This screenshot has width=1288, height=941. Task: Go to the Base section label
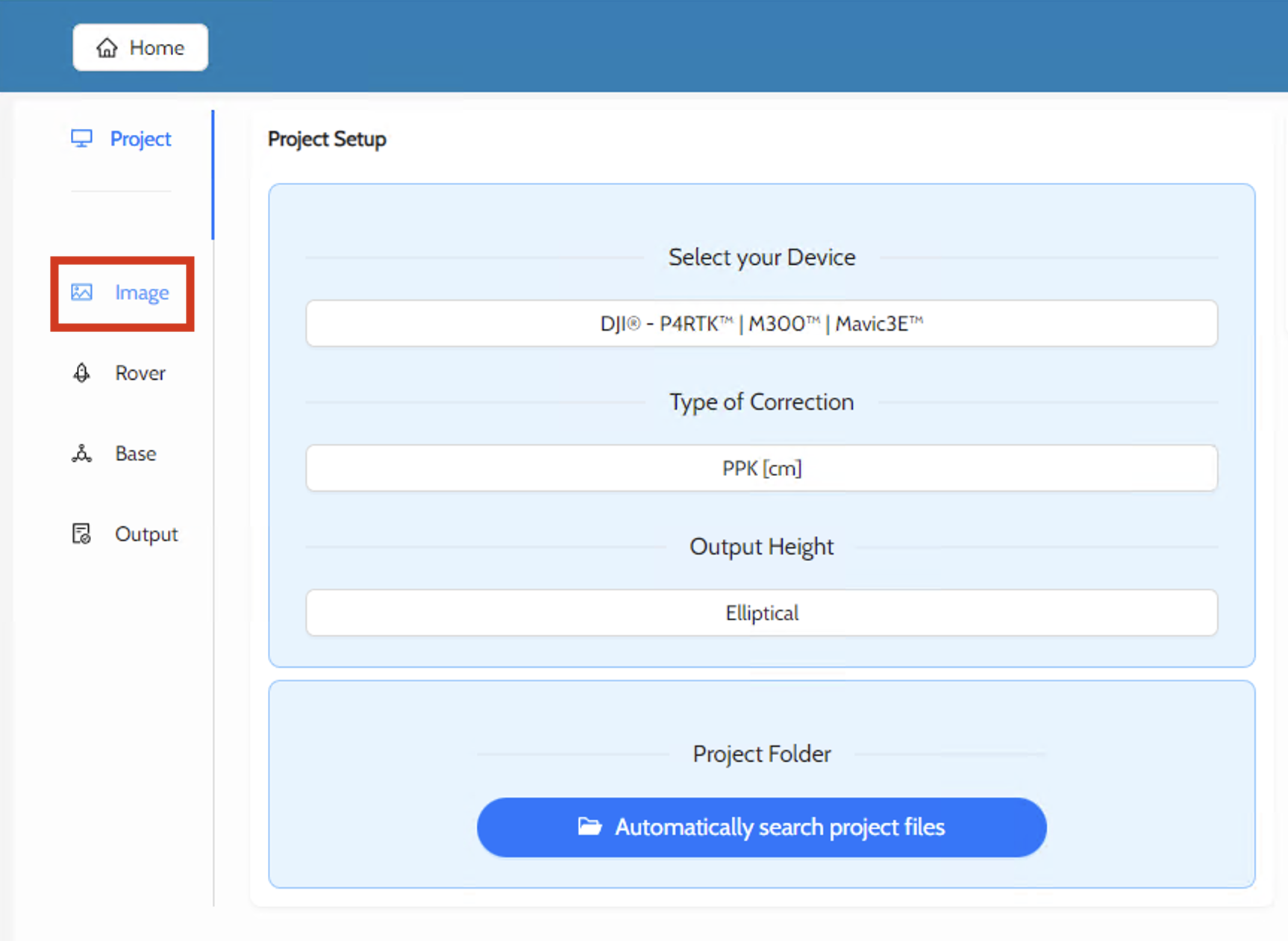point(136,454)
